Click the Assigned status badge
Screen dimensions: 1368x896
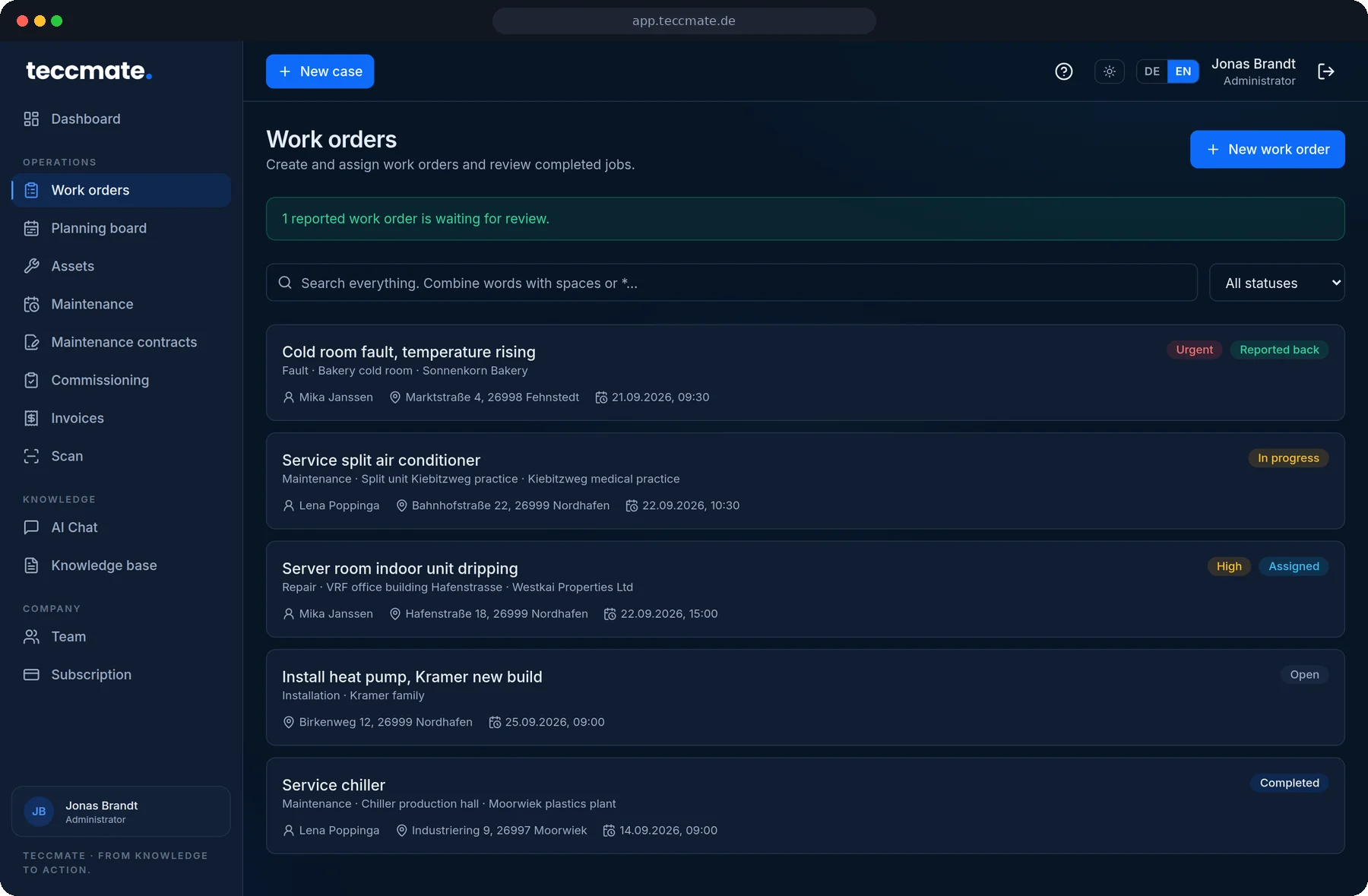click(x=1294, y=566)
